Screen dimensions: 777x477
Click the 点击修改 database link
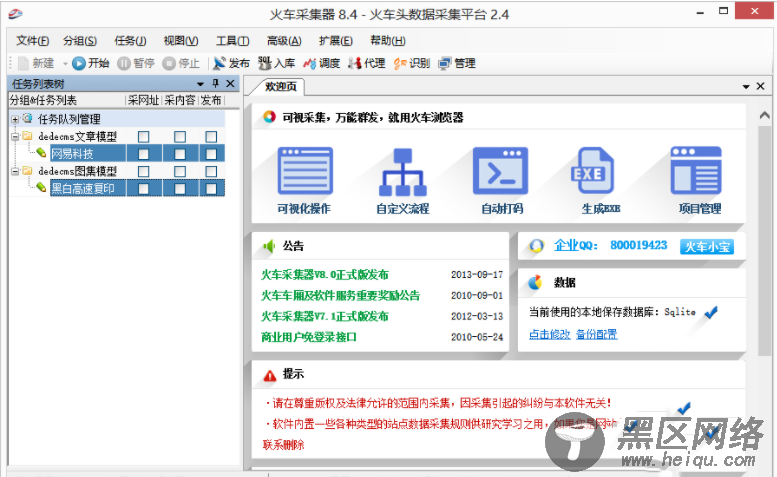550,334
